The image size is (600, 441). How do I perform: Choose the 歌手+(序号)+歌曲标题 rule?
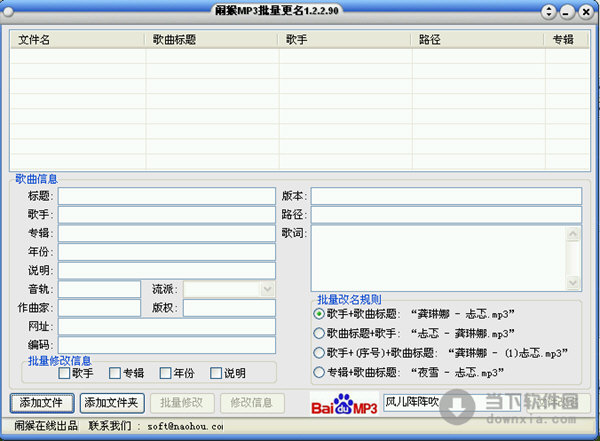(319, 352)
